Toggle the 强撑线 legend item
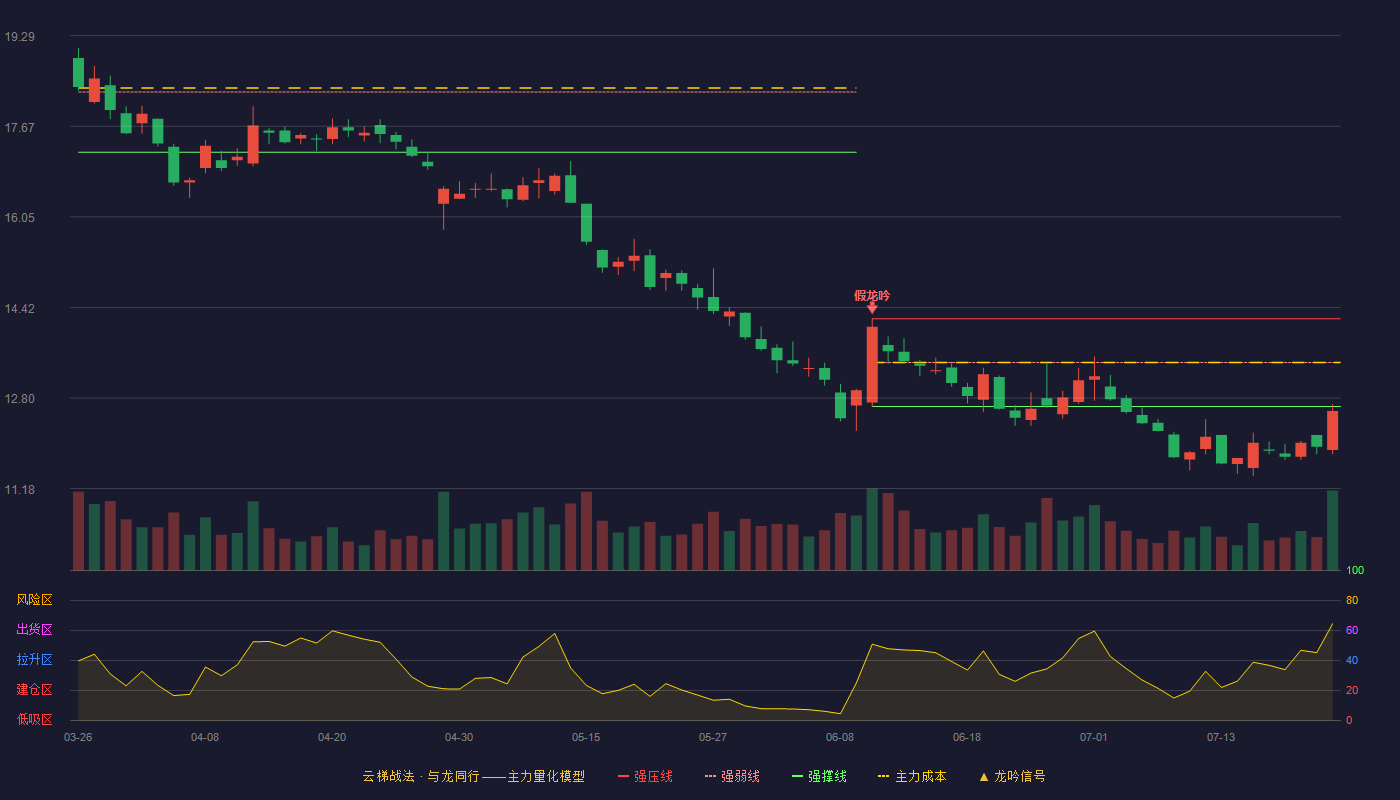The height and width of the screenshot is (800, 1400). tap(819, 776)
